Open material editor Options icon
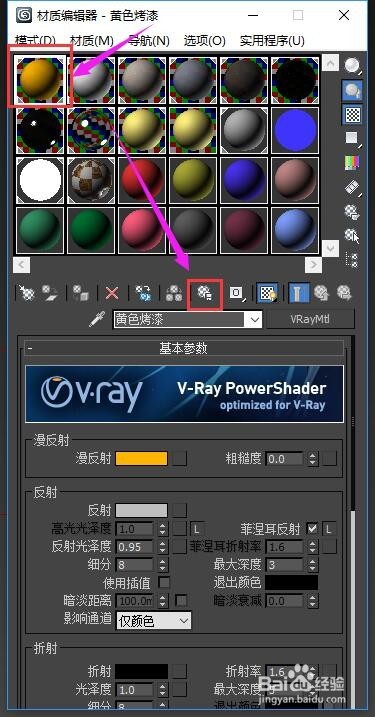 tap(352, 211)
